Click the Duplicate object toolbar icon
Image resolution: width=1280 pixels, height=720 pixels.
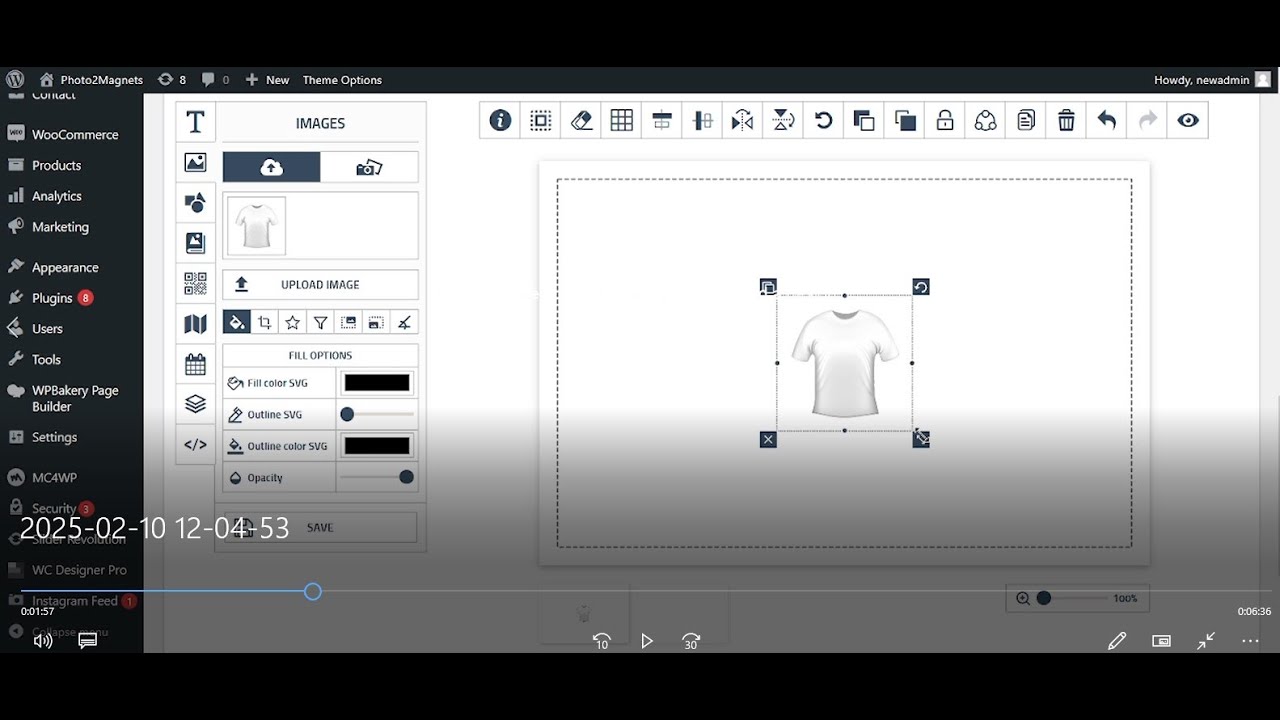click(x=1026, y=120)
